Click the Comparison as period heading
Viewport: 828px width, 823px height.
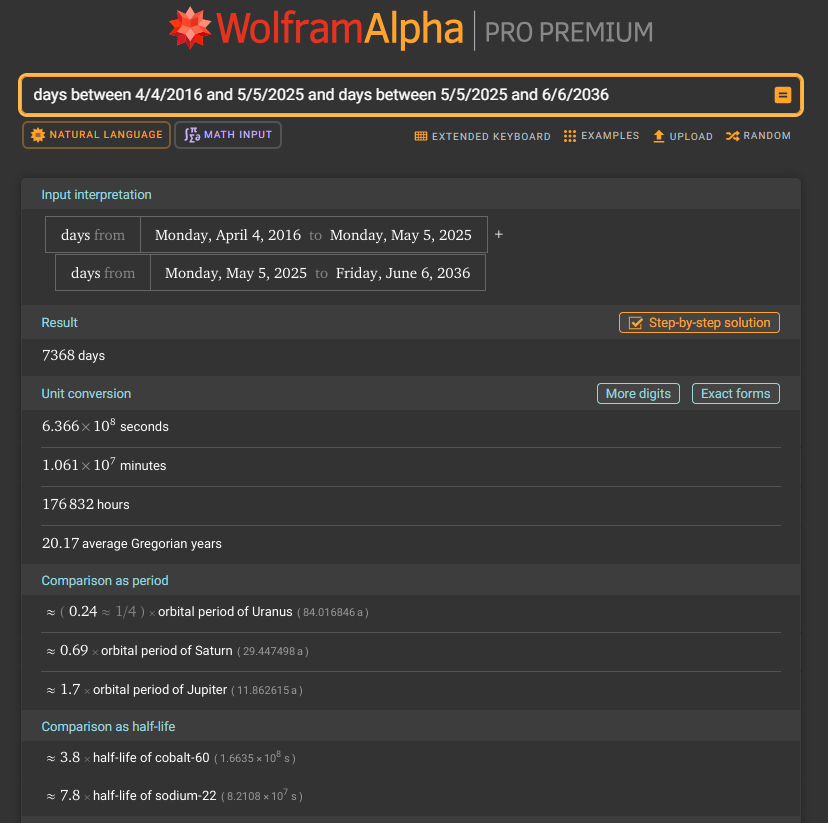[105, 581]
